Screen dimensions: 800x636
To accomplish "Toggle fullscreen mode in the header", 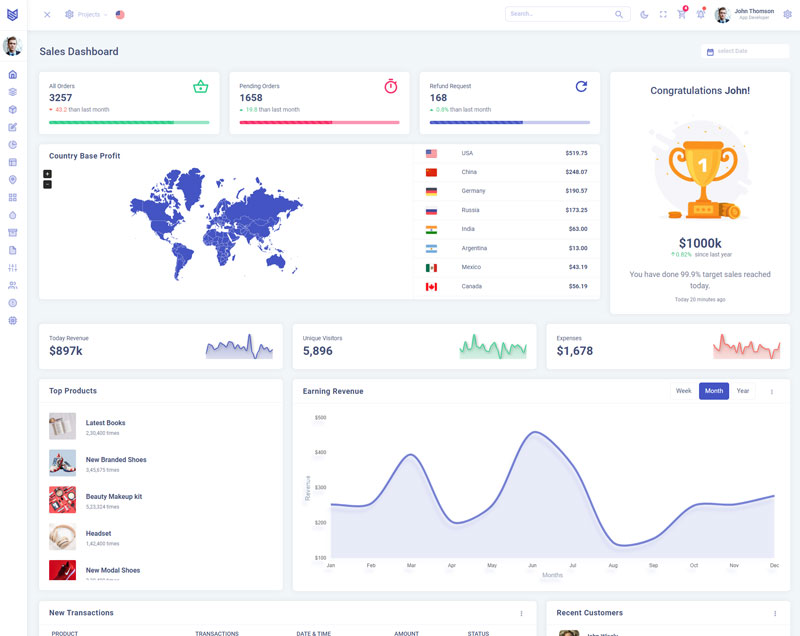I will (x=663, y=14).
